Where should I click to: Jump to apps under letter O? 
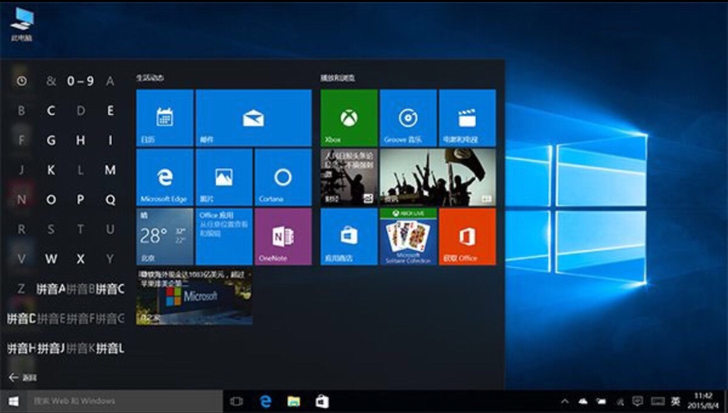[51, 200]
